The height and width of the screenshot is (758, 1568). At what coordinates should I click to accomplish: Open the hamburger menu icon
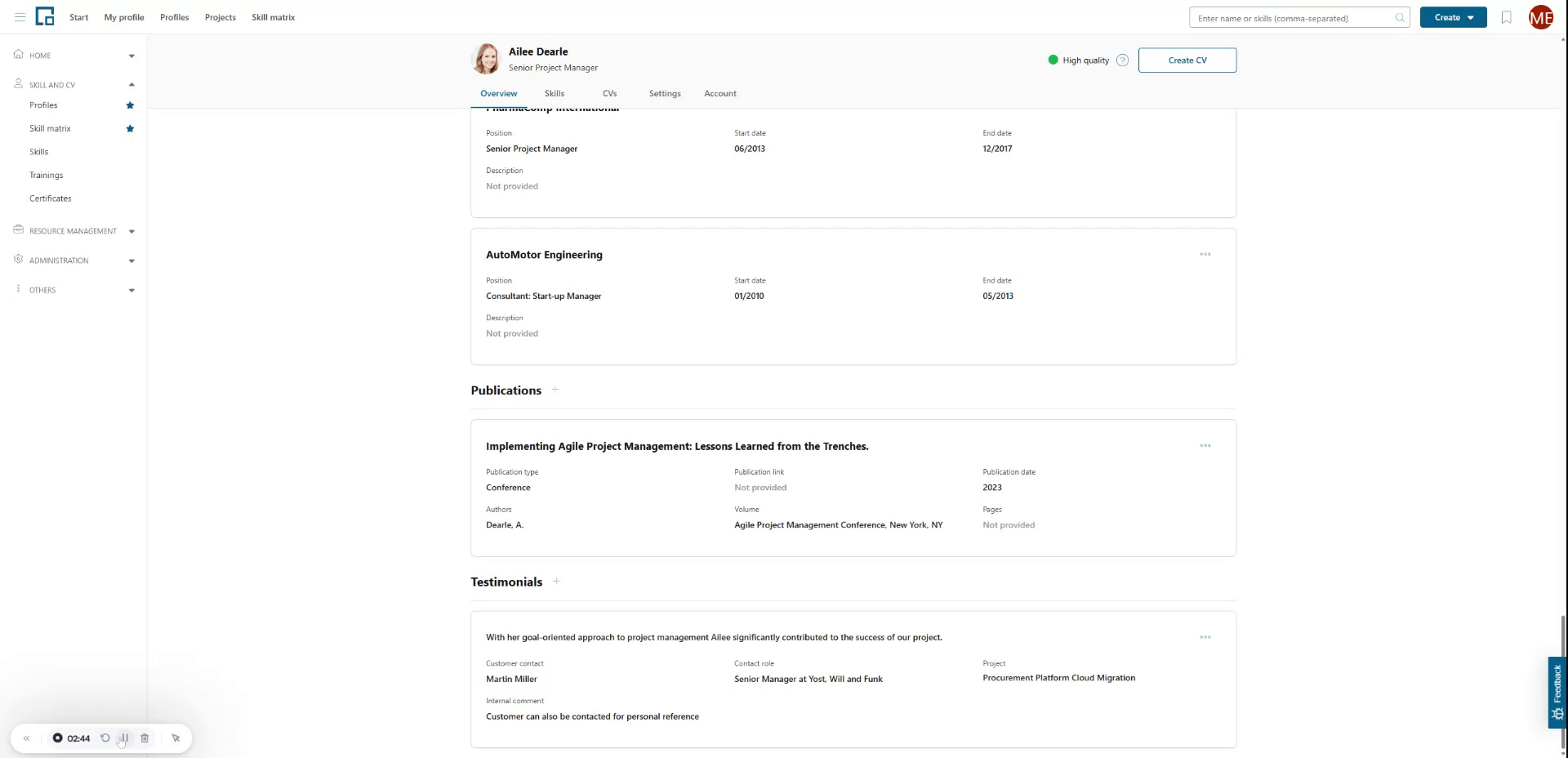point(21,16)
